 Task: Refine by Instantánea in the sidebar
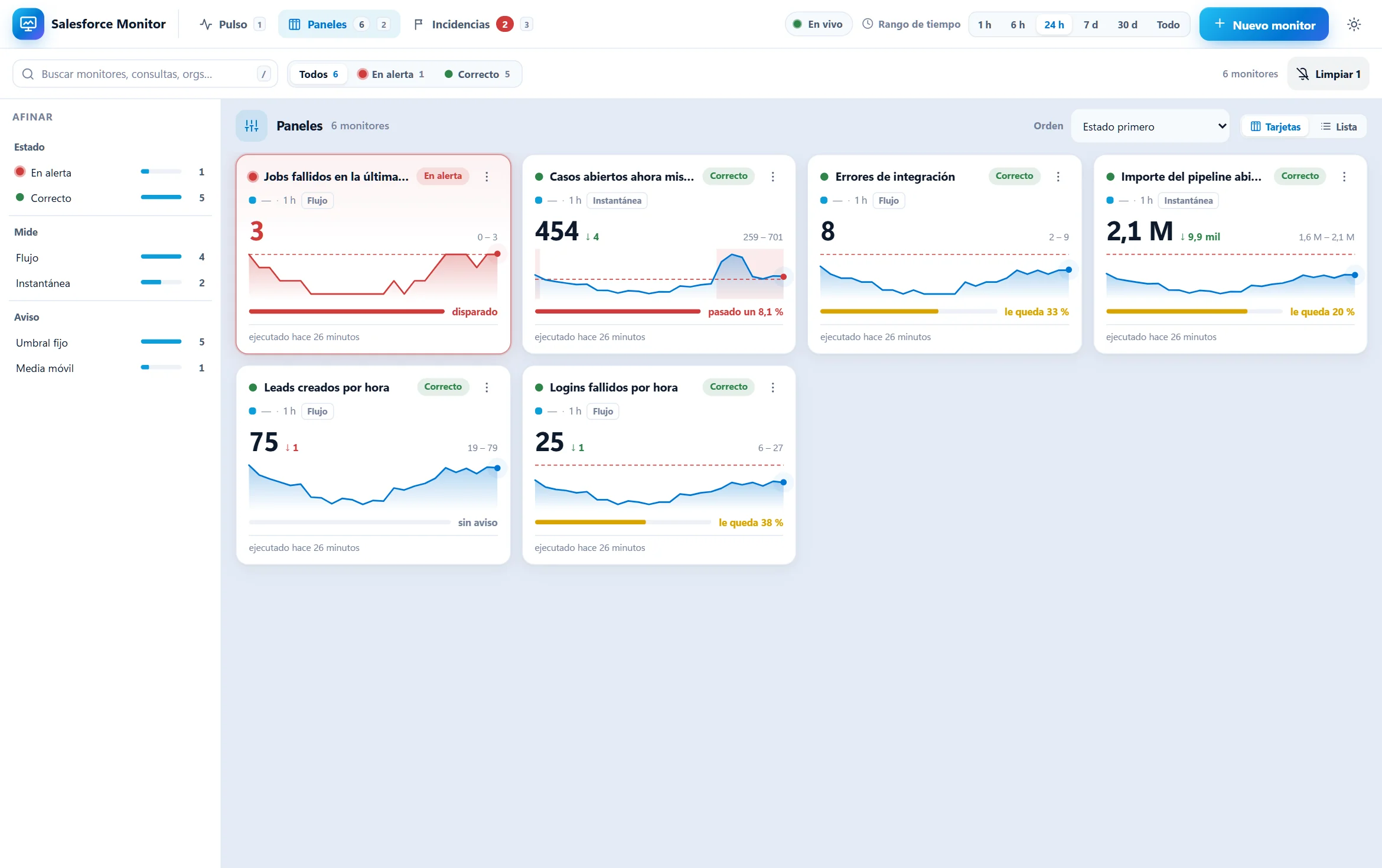coord(110,283)
